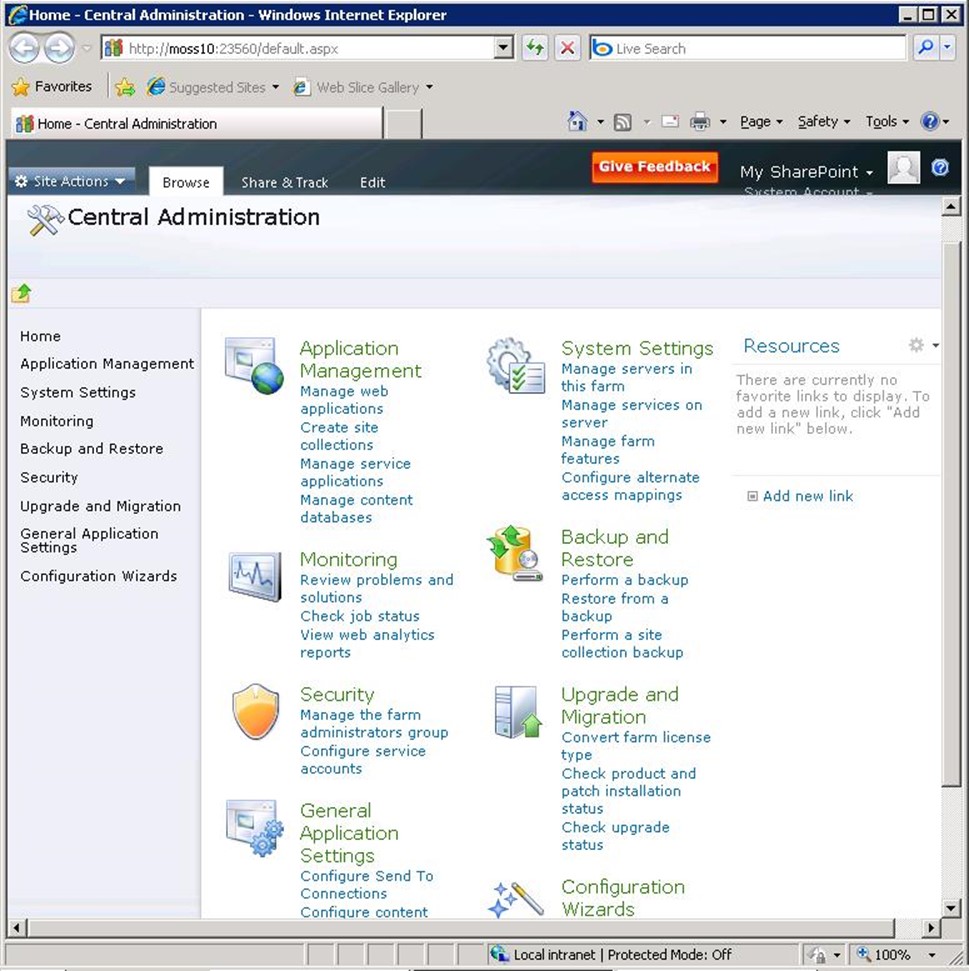Expand the My SharePoint dropdown

coord(806,172)
